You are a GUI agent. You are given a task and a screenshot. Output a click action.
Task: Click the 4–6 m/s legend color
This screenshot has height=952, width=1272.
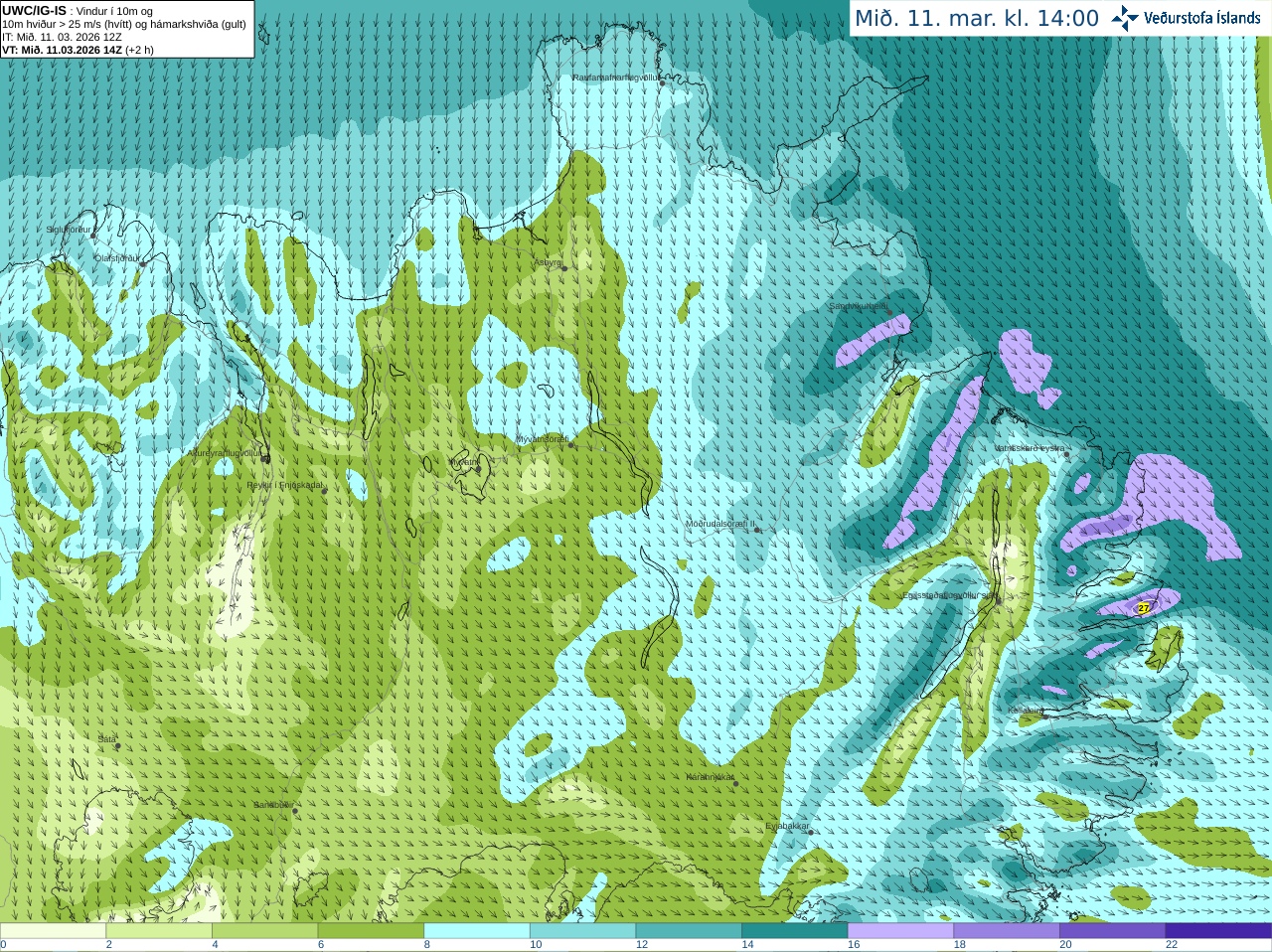coord(265,931)
